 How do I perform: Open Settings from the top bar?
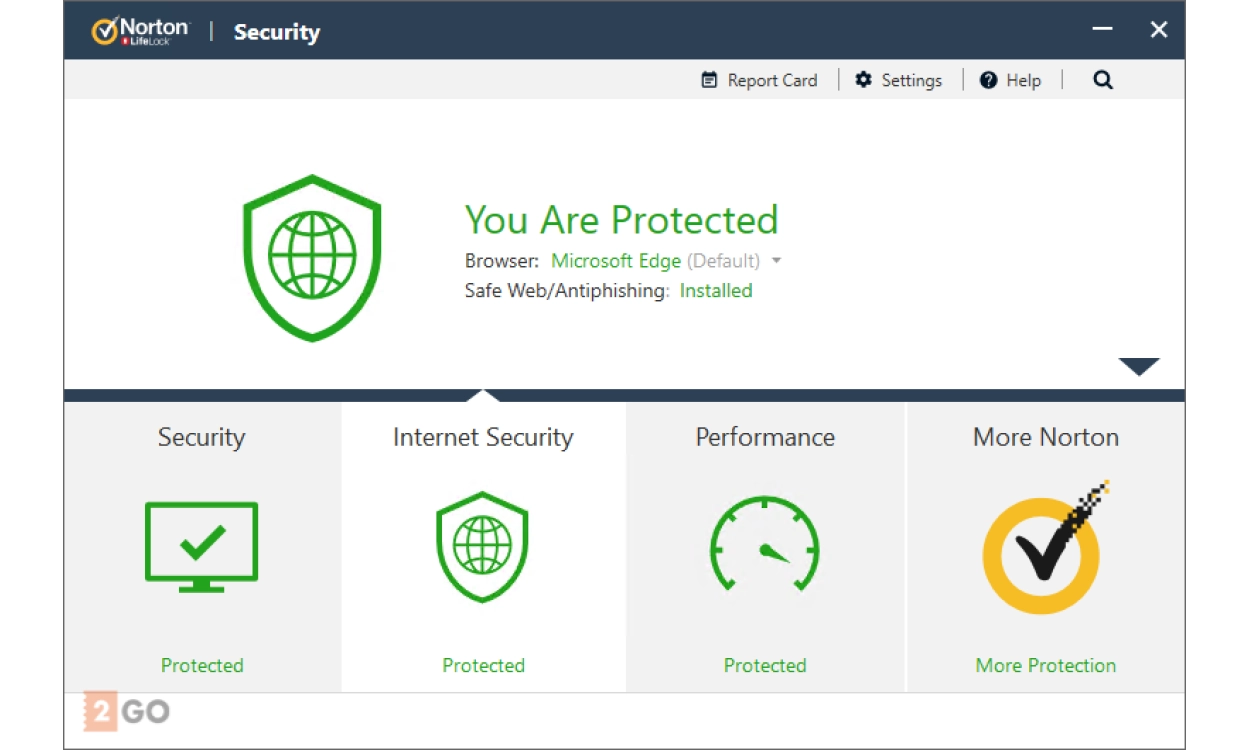[910, 81]
